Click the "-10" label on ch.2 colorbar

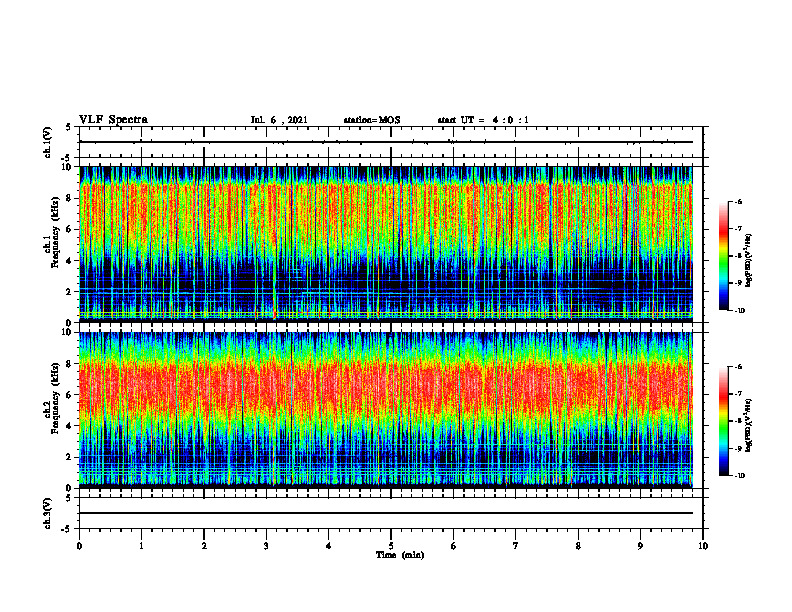(740, 476)
